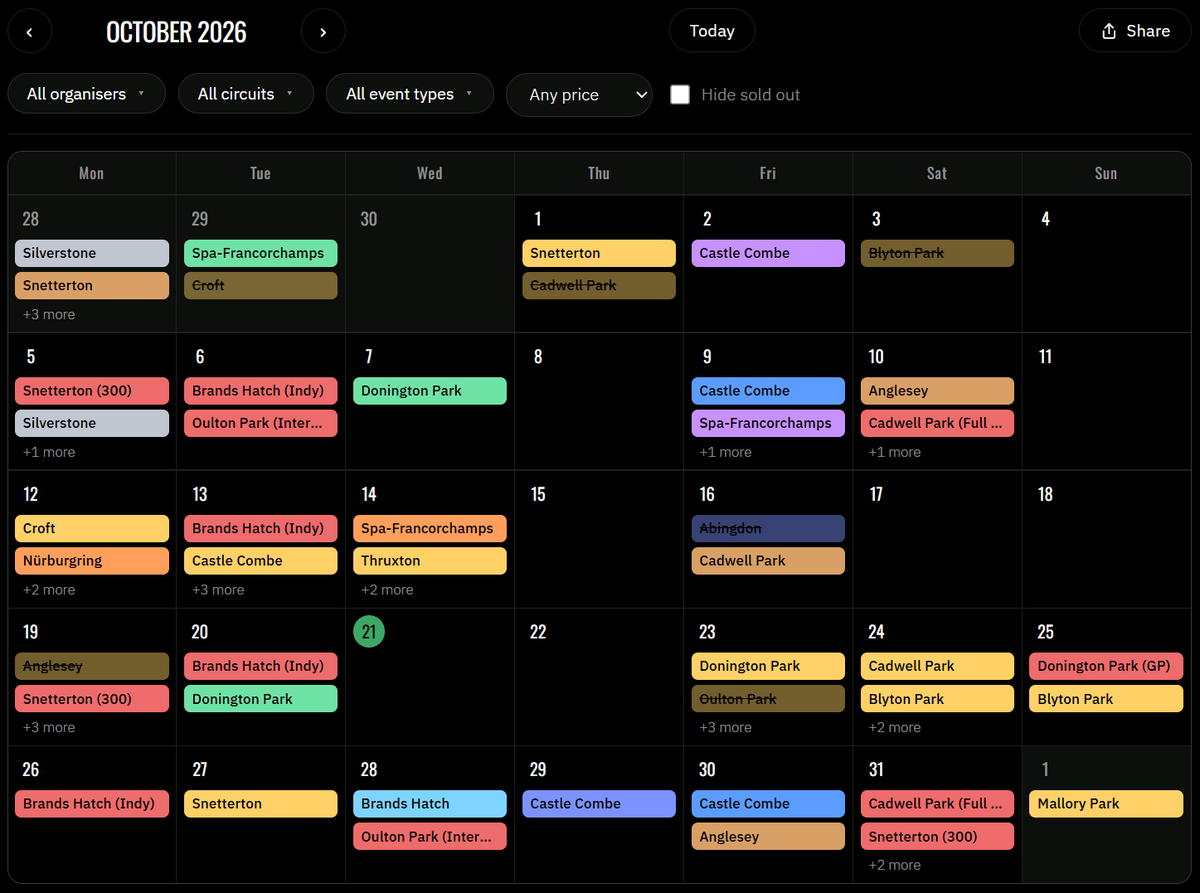Expand +1 more events on October 9
1200x893 pixels.
coord(725,452)
